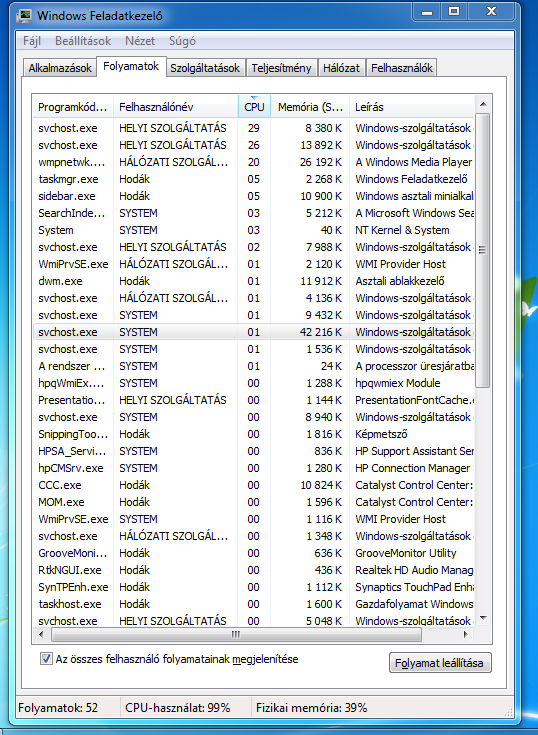Click the NT Kernel & System description
The height and width of the screenshot is (735, 538).
[402, 230]
